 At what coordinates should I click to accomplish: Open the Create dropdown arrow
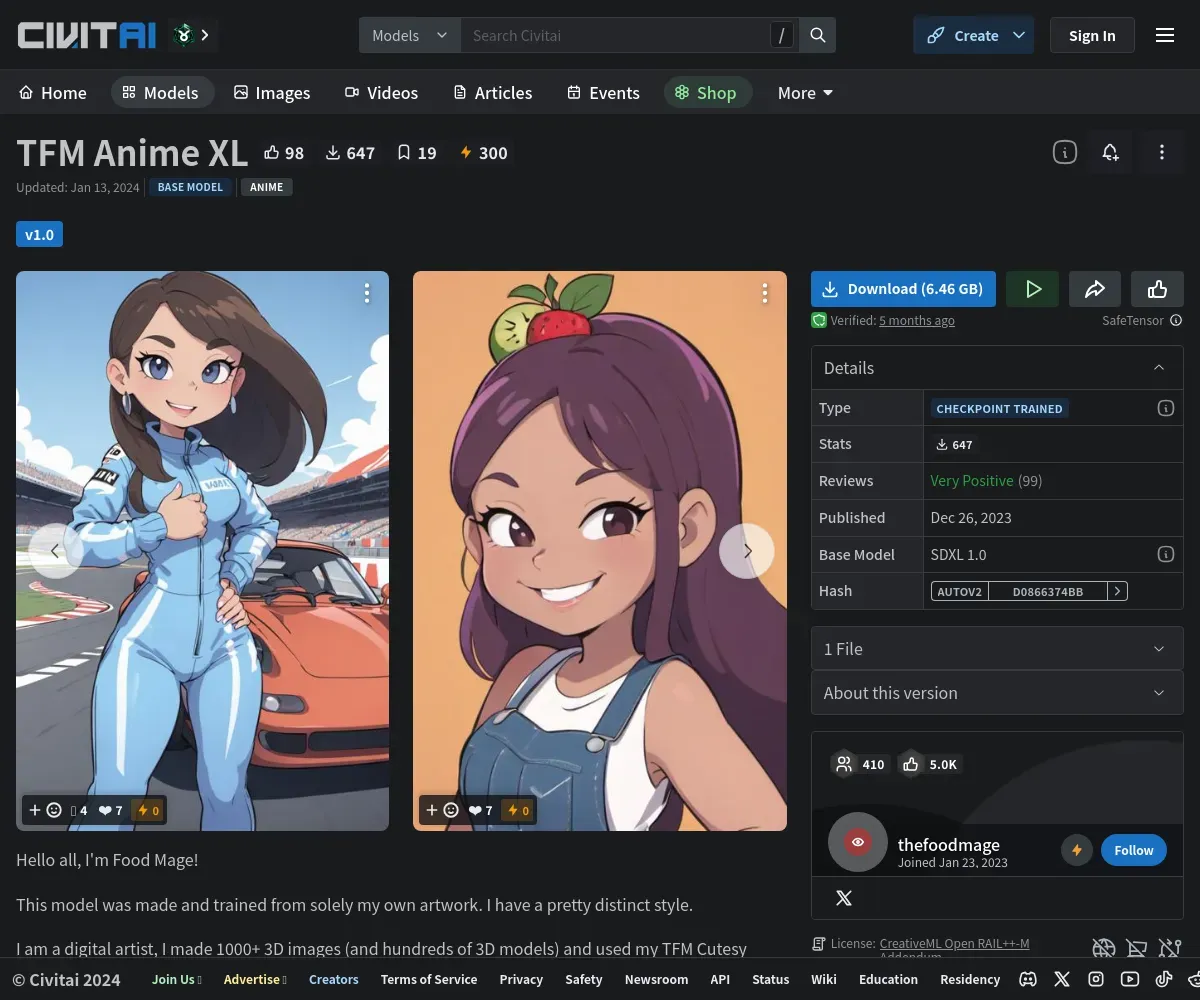tap(1019, 35)
